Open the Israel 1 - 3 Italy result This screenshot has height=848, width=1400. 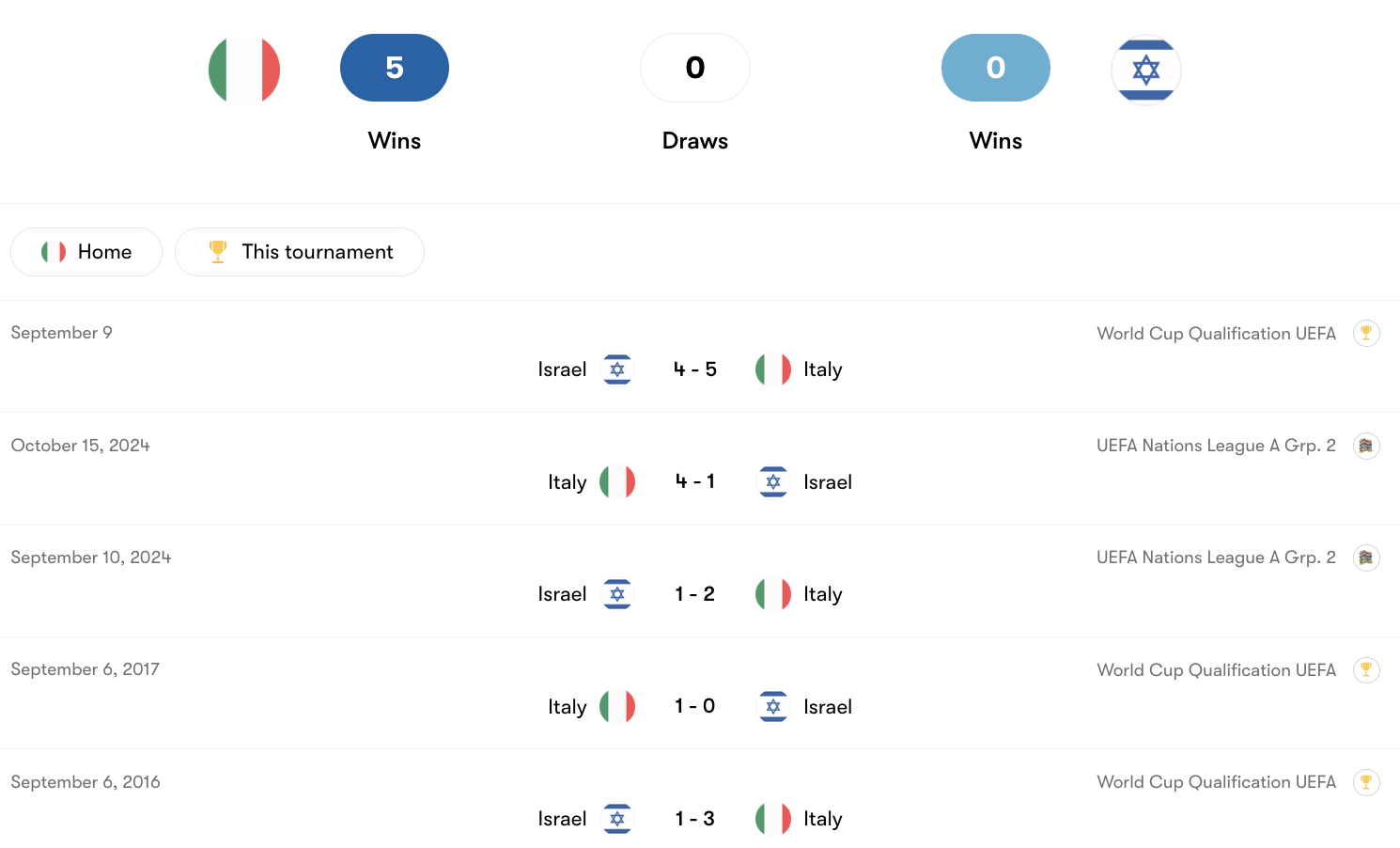pos(695,819)
